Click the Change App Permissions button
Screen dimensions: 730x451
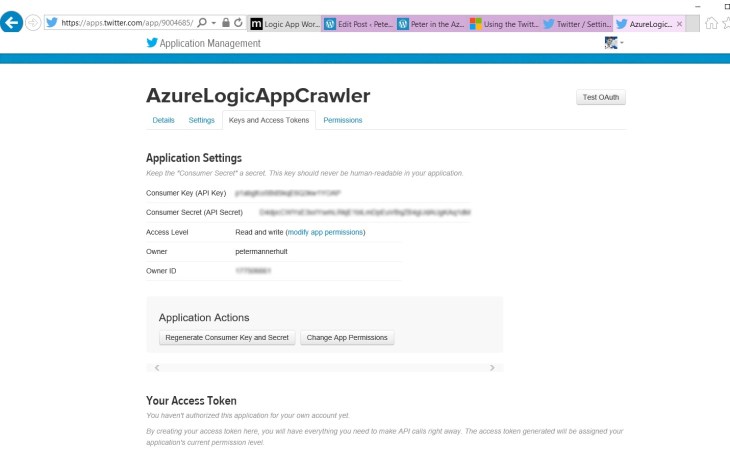348,338
